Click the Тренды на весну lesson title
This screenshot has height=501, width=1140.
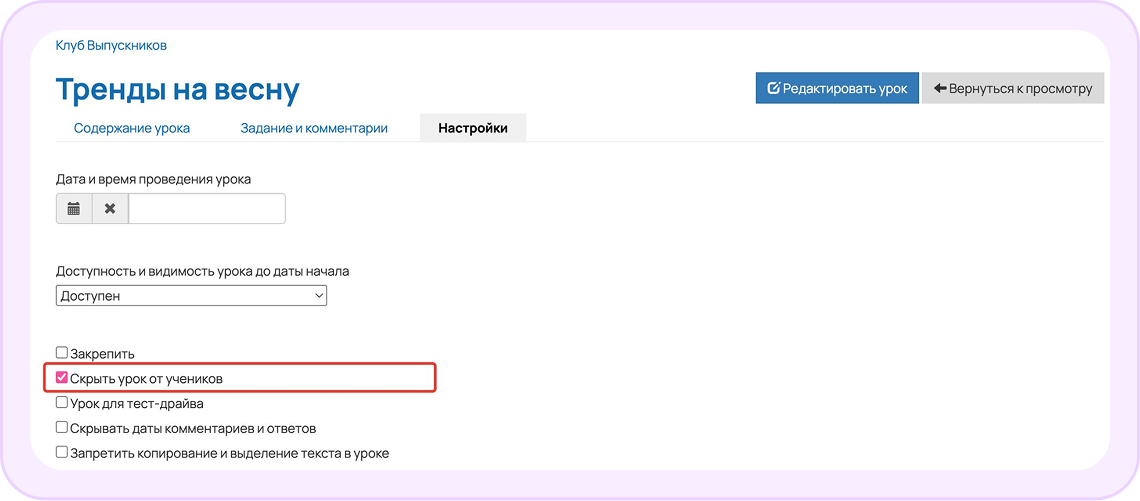(x=177, y=89)
